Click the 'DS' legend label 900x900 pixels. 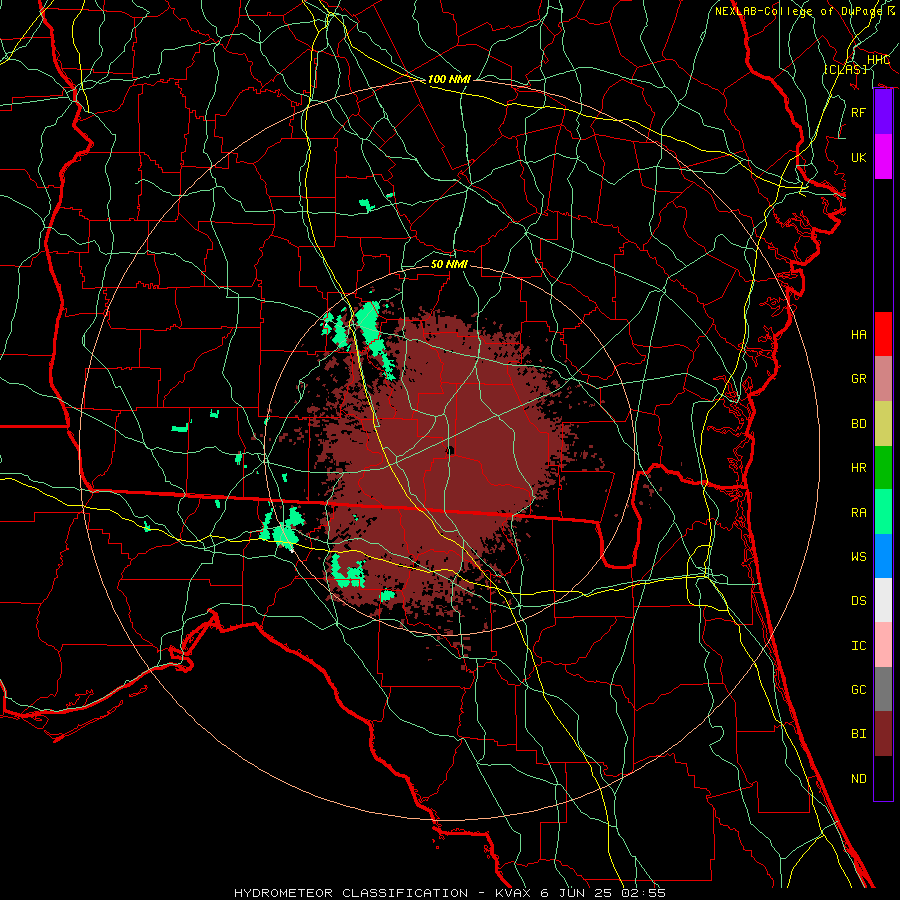[858, 600]
